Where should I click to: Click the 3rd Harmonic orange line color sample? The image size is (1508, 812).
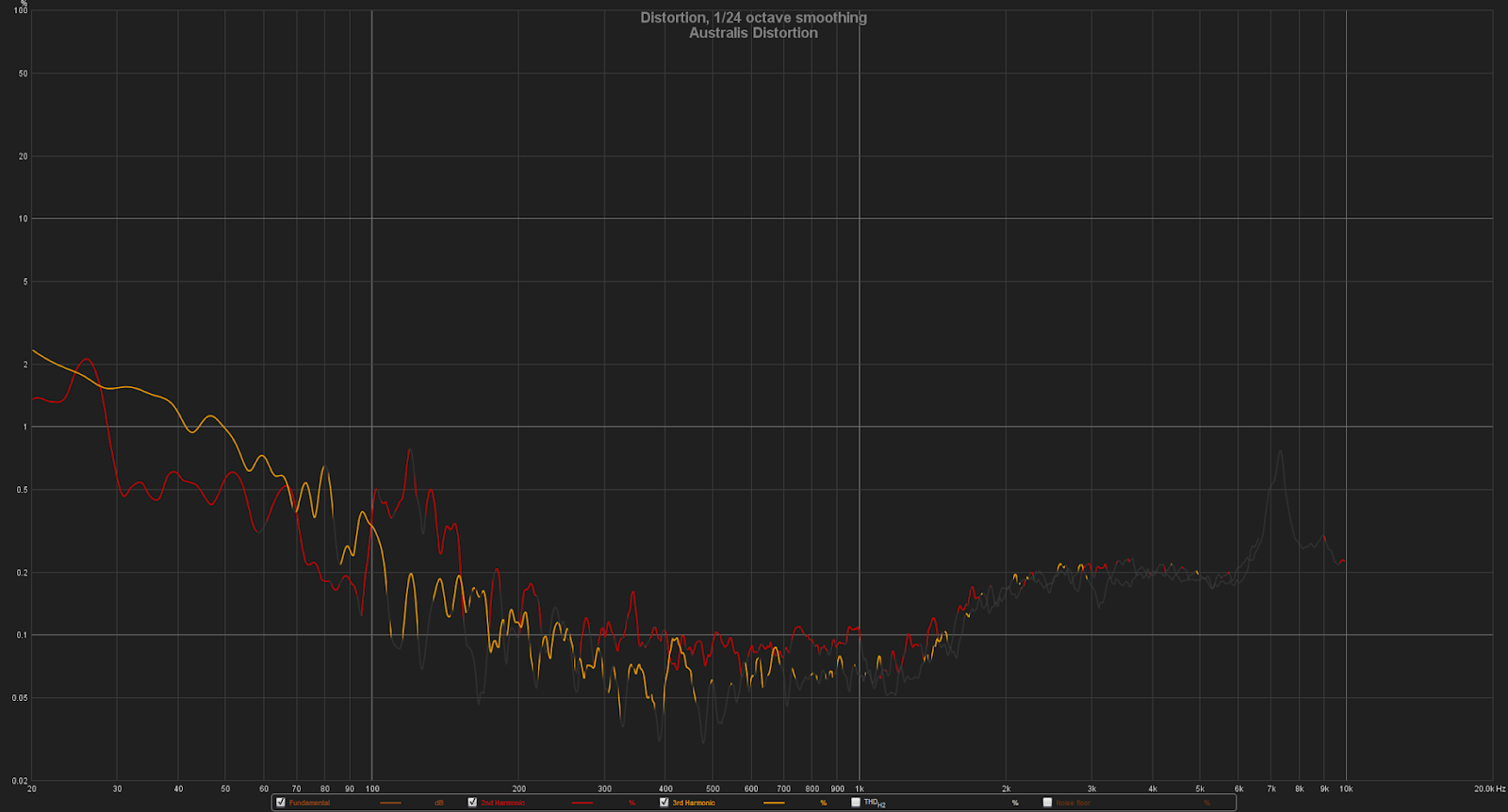(774, 803)
